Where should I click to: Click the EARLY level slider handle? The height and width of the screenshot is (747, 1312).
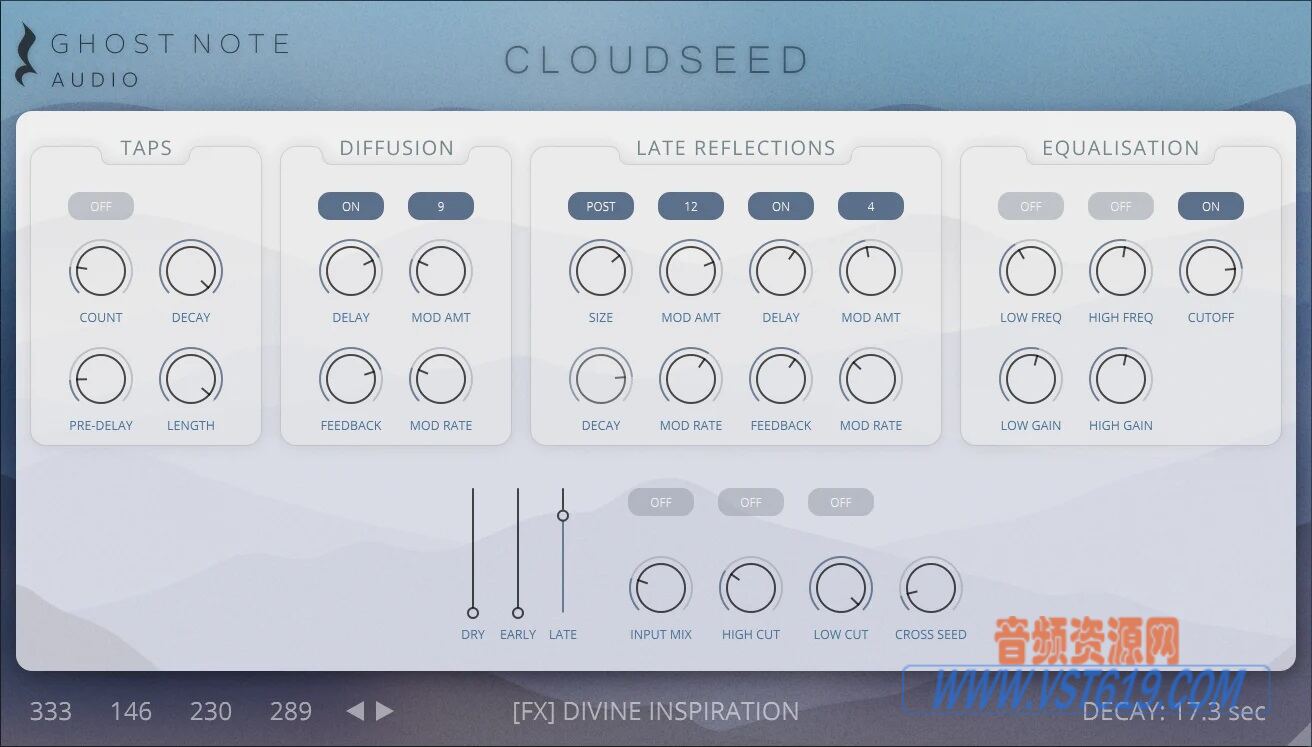[x=518, y=613]
